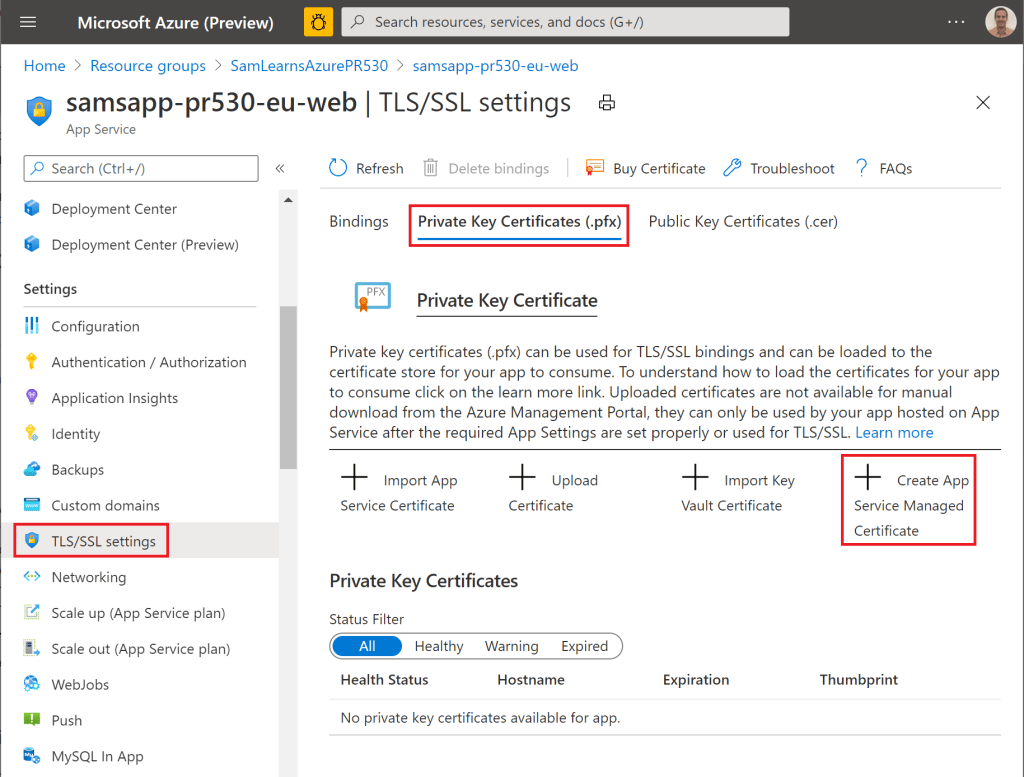Screen dimensions: 1024x777
Task: Click the bug preview feedback icon
Action: [318, 22]
